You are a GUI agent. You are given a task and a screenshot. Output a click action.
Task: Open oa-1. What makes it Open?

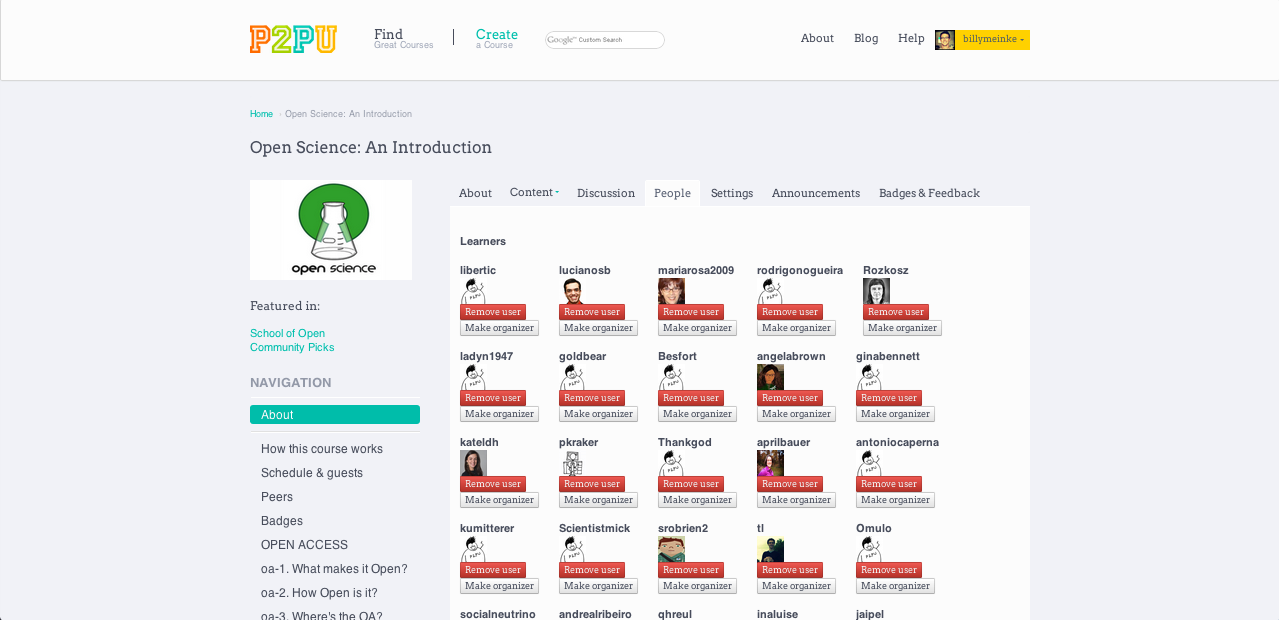pyautogui.click(x=334, y=569)
